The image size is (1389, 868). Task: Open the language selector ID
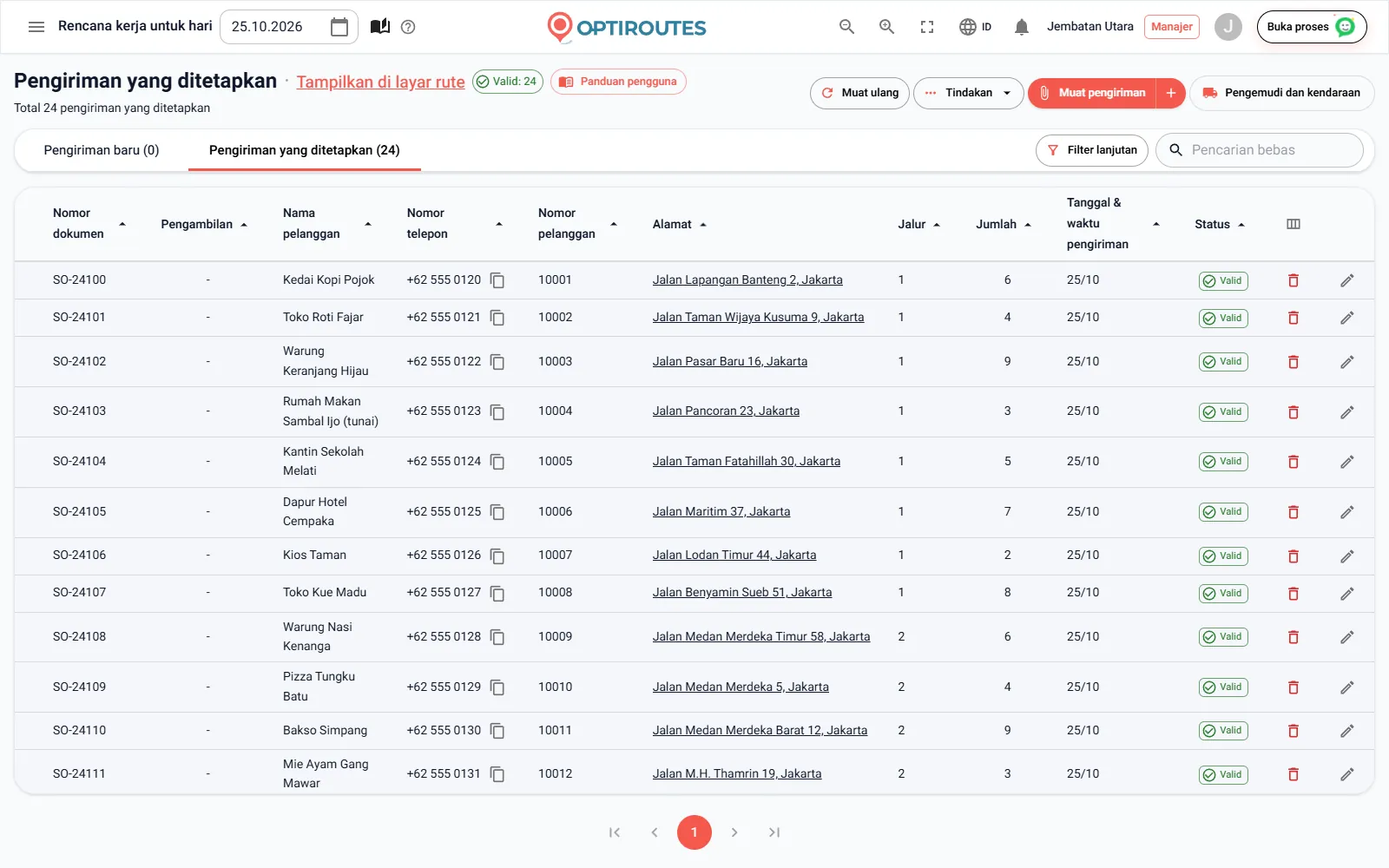click(975, 27)
